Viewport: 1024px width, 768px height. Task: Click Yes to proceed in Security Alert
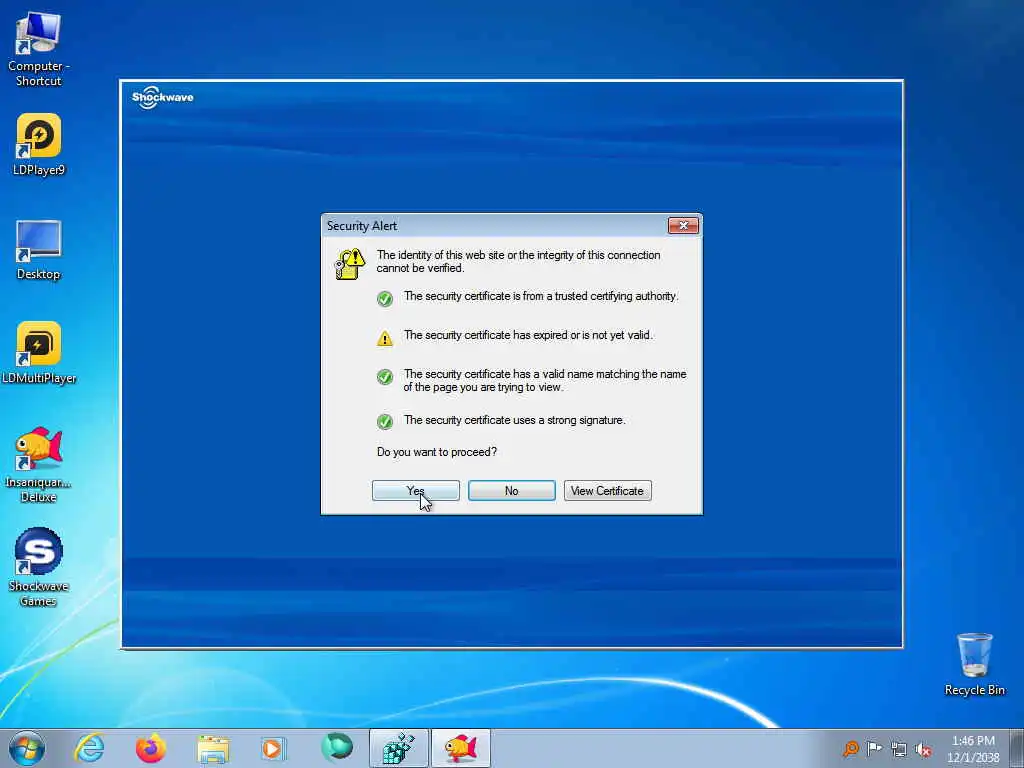coord(415,490)
